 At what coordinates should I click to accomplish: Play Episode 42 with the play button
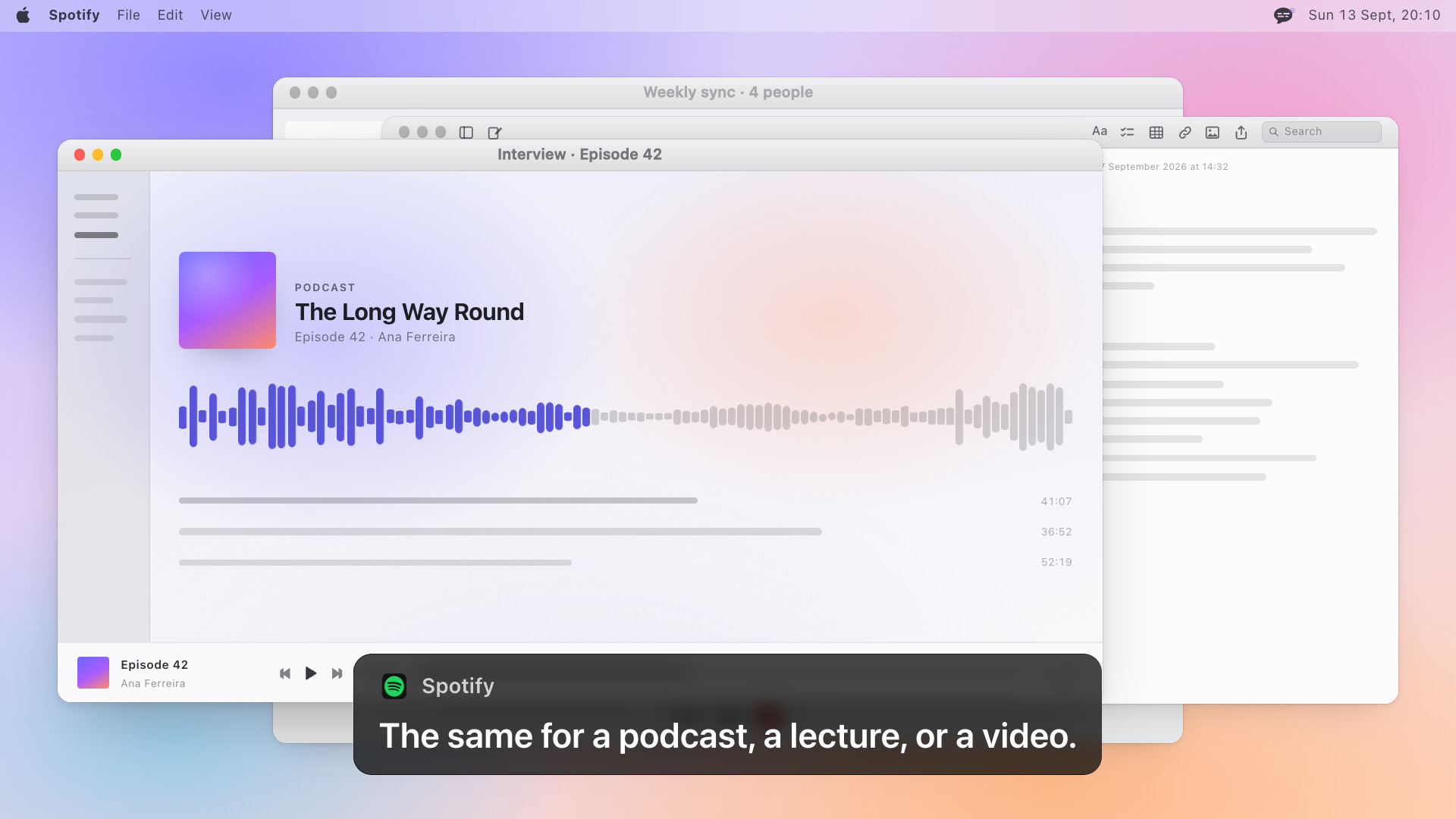[x=311, y=673]
